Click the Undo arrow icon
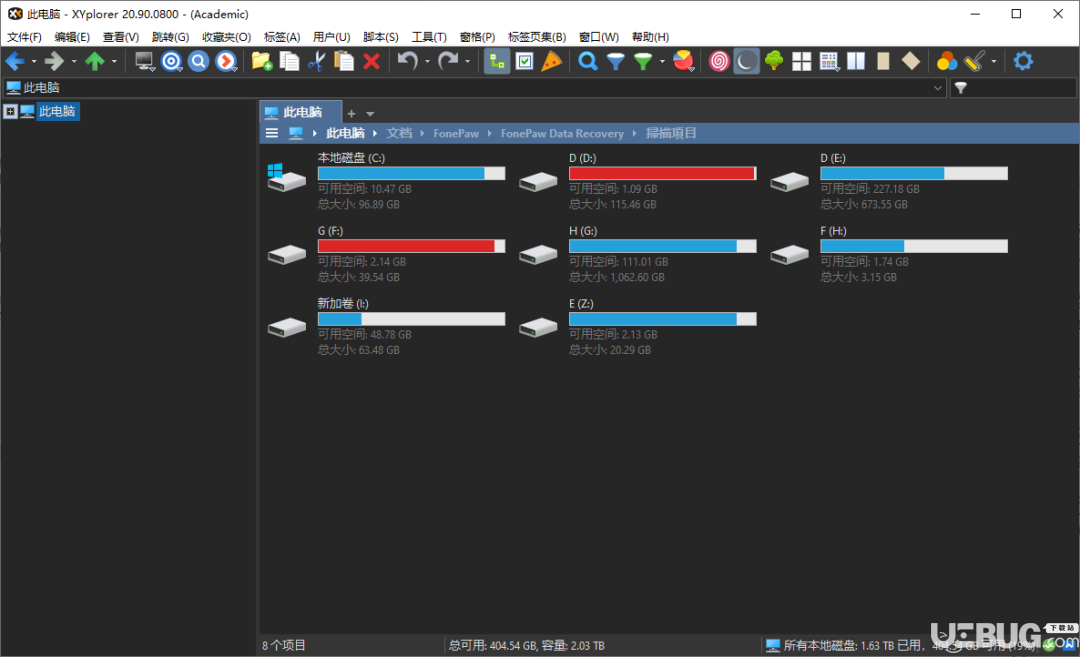Screen dimensions: 1080x657 pyautogui.click(x=408, y=61)
